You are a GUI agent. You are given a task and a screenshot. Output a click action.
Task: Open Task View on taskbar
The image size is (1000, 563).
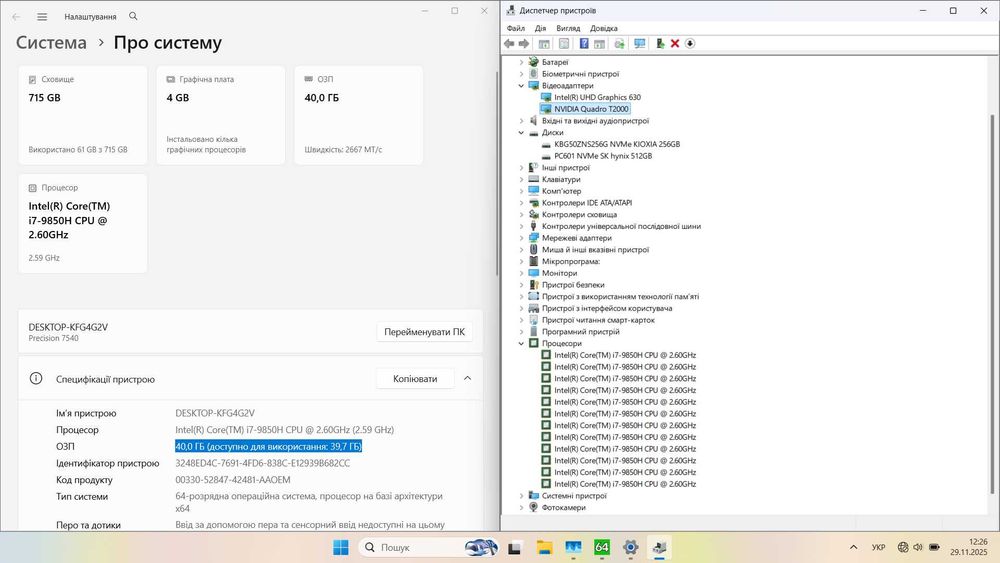[x=515, y=547]
